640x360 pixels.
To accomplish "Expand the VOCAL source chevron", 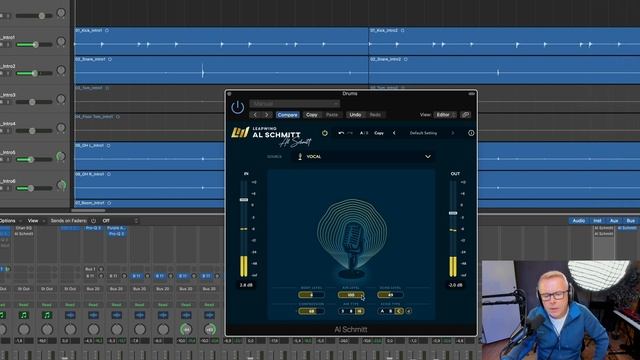I will pos(428,156).
